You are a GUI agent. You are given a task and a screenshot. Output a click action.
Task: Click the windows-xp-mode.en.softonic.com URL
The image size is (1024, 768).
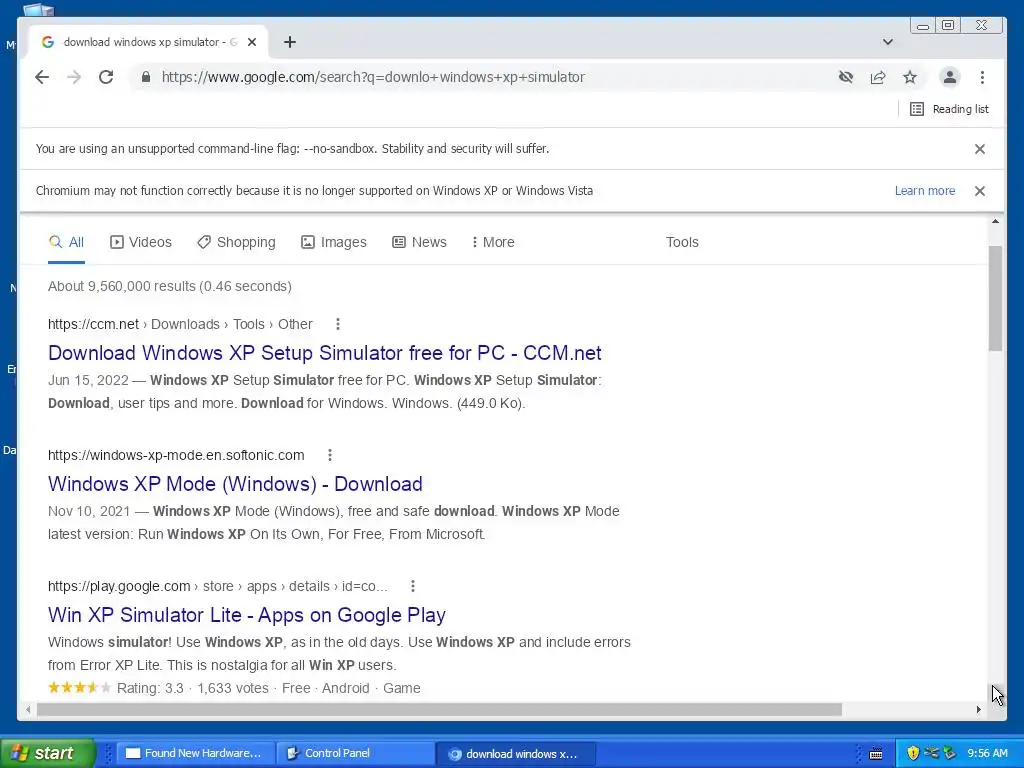point(176,455)
